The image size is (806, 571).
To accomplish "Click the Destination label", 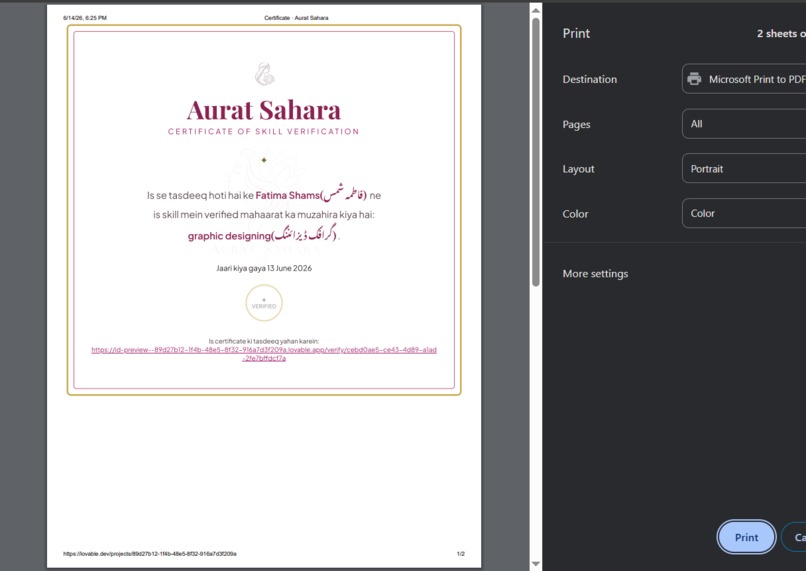I will tap(590, 79).
